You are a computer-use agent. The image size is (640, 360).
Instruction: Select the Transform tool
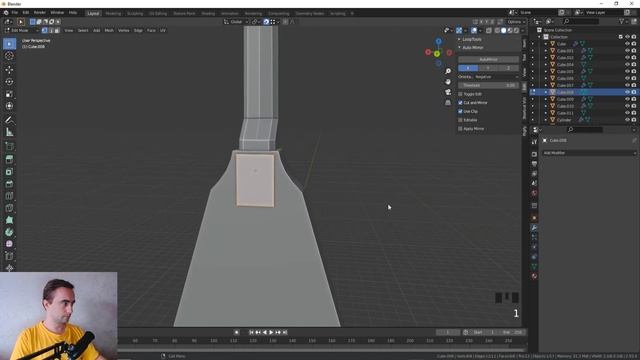(x=9, y=106)
